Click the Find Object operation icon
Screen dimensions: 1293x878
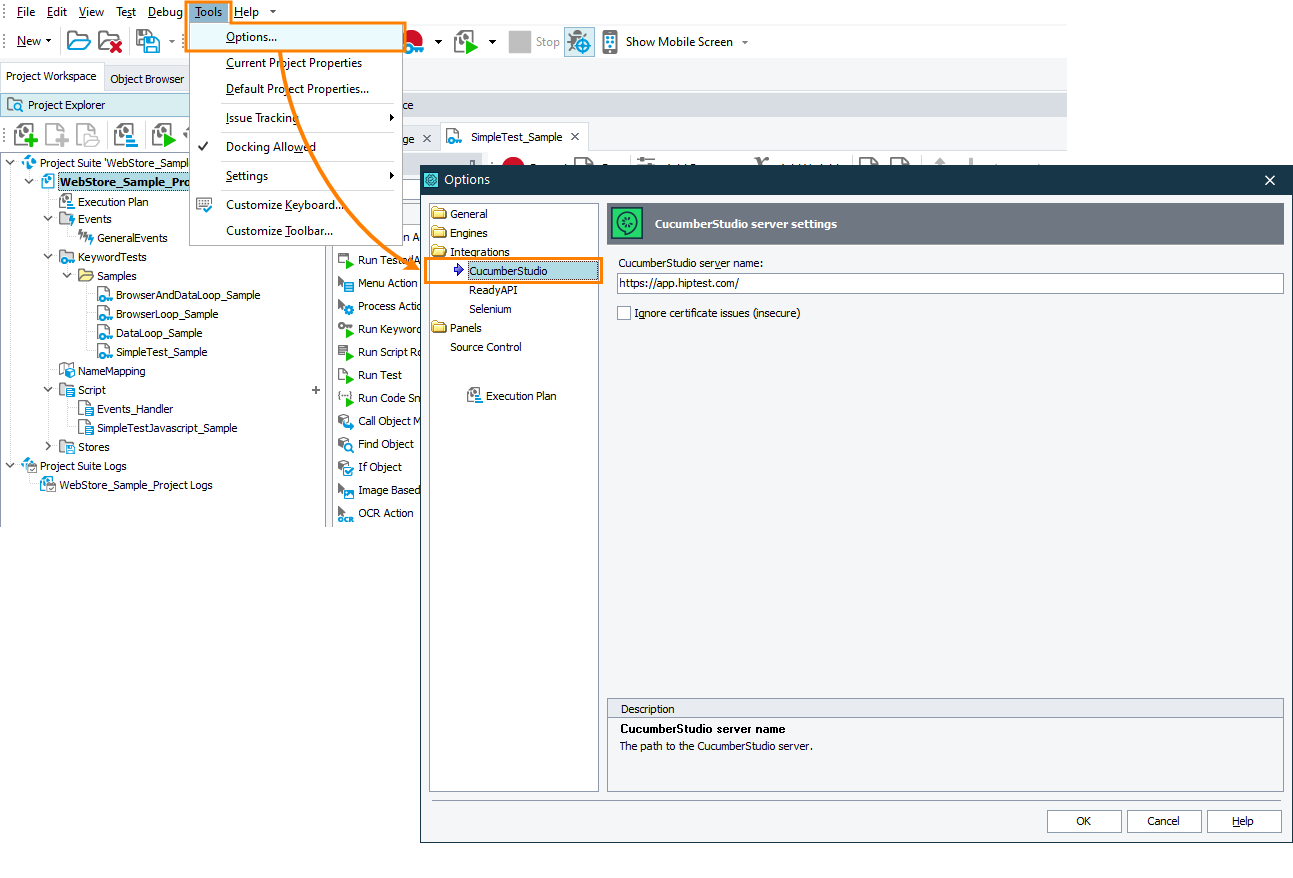[x=345, y=445]
